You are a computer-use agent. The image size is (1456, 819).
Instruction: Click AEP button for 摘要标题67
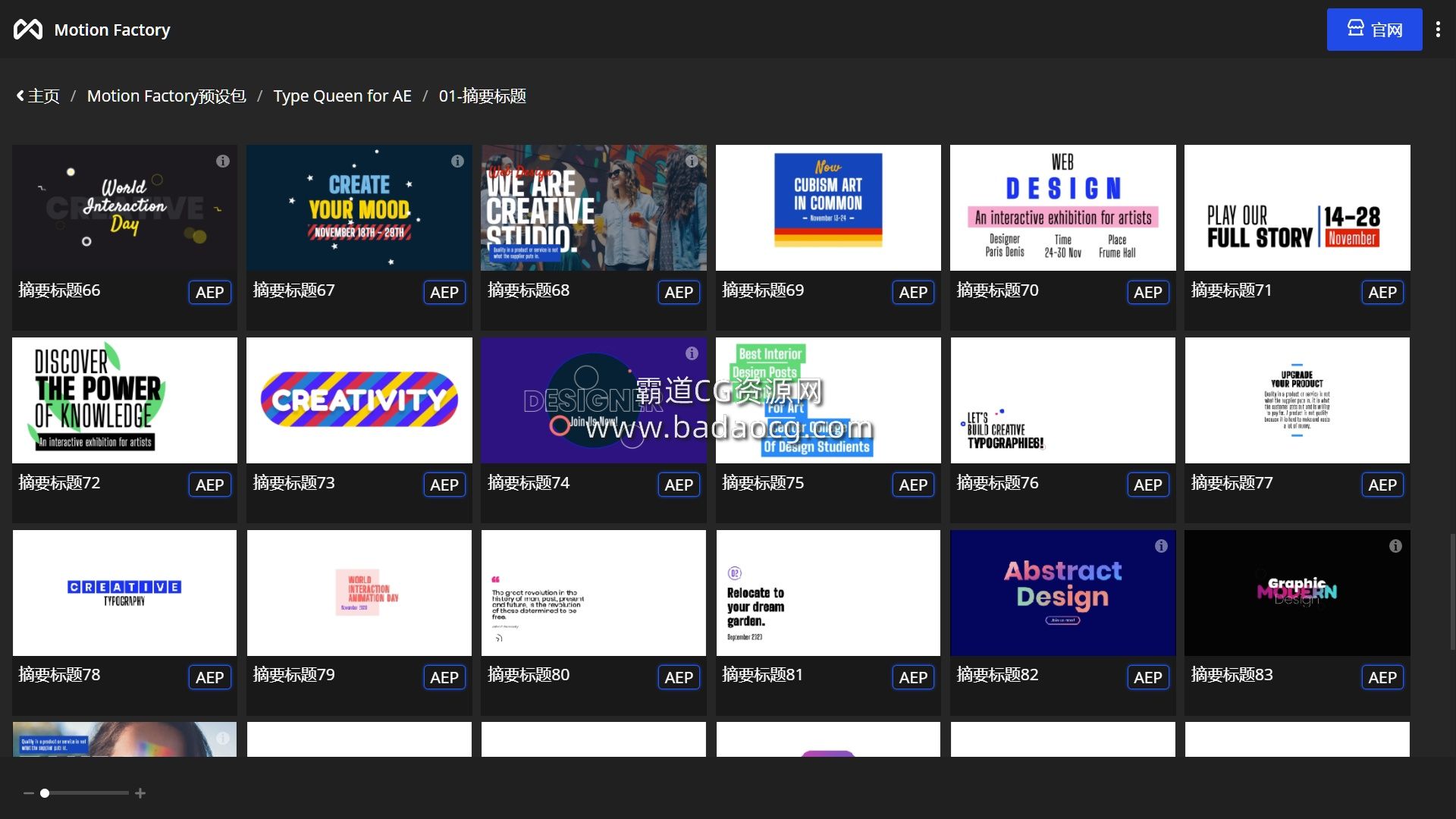point(444,292)
